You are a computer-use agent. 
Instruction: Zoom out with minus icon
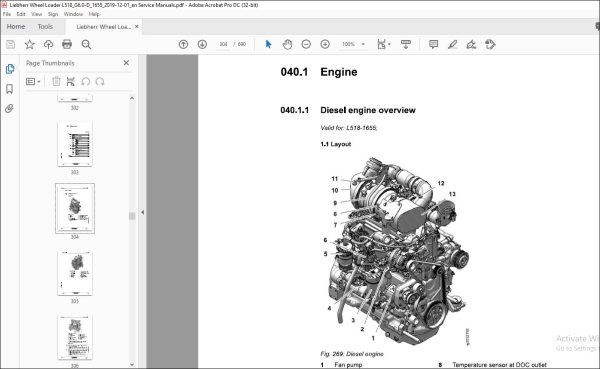pyautogui.click(x=306, y=44)
